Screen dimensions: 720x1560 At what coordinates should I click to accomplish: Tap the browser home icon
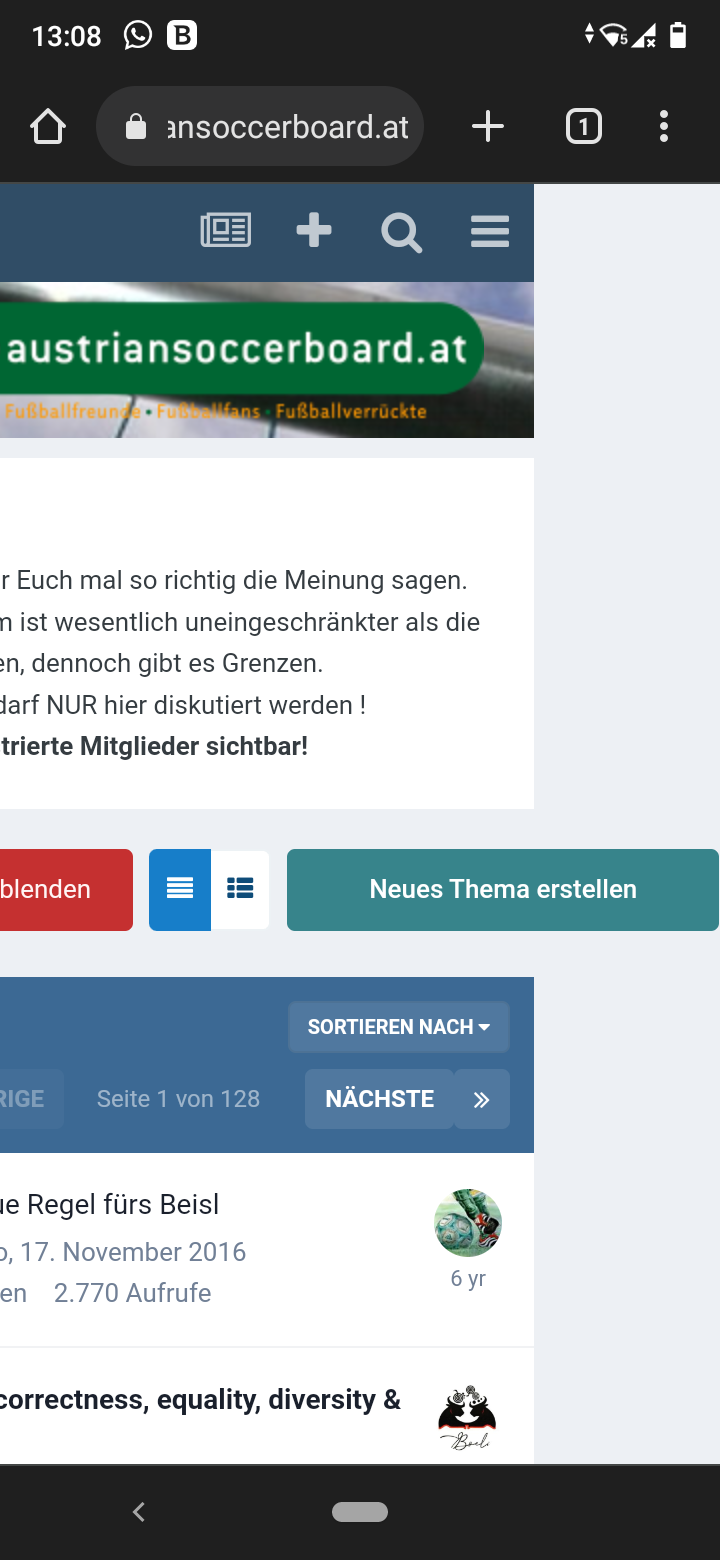point(47,127)
